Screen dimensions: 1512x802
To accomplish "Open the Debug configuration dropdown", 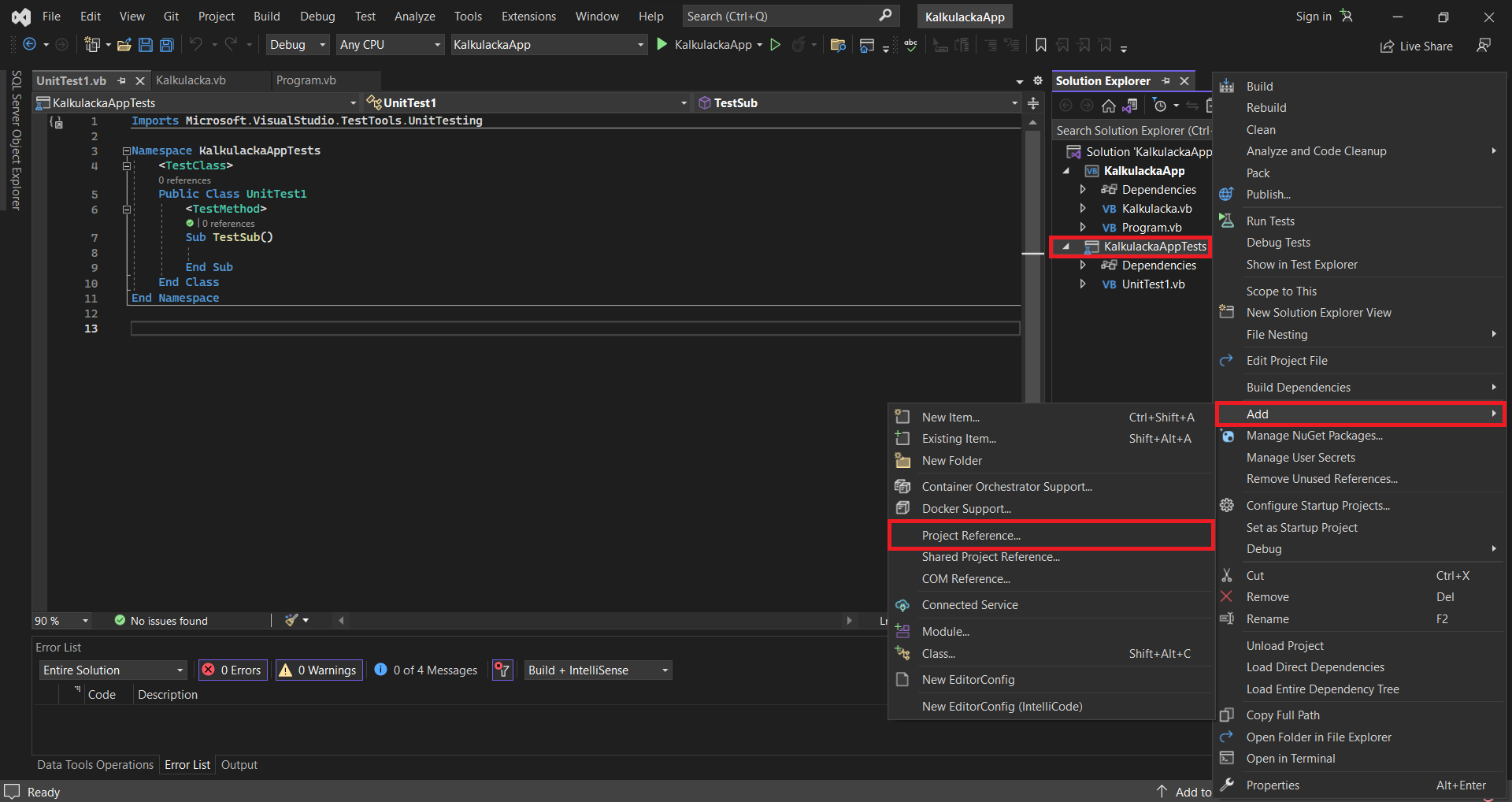I will click(x=297, y=45).
